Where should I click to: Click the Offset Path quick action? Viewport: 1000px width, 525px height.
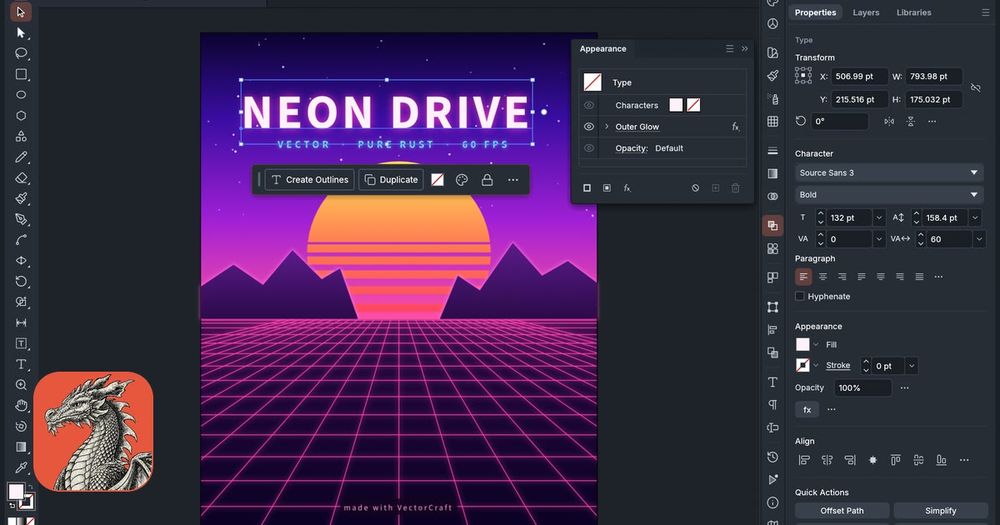[842, 510]
